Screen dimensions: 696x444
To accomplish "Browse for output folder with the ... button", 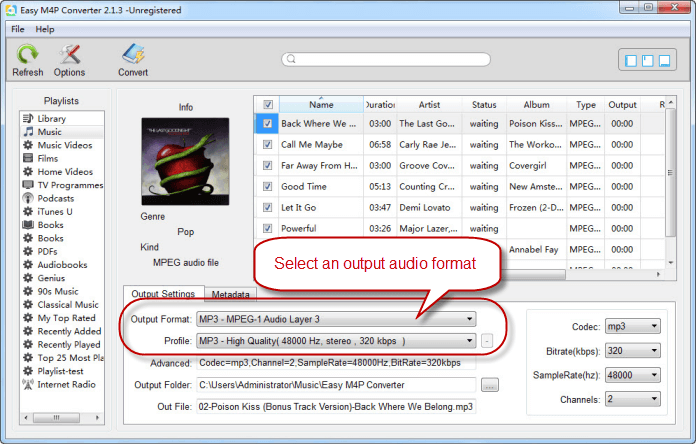I will [x=490, y=385].
